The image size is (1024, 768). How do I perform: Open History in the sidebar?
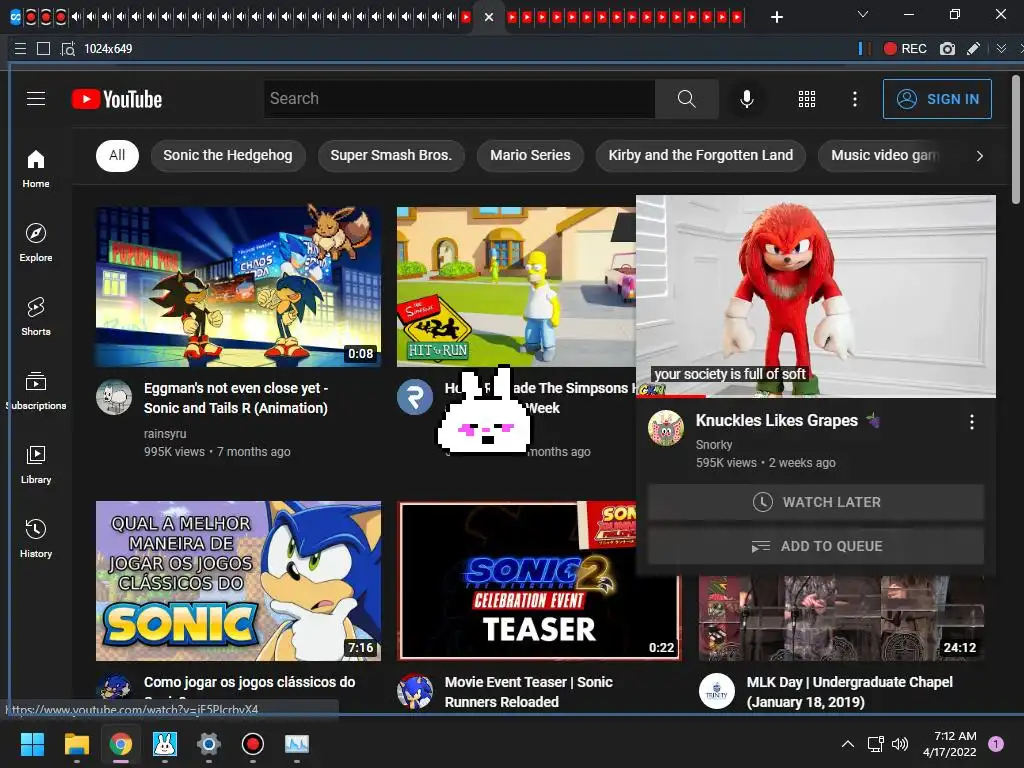pyautogui.click(x=36, y=538)
